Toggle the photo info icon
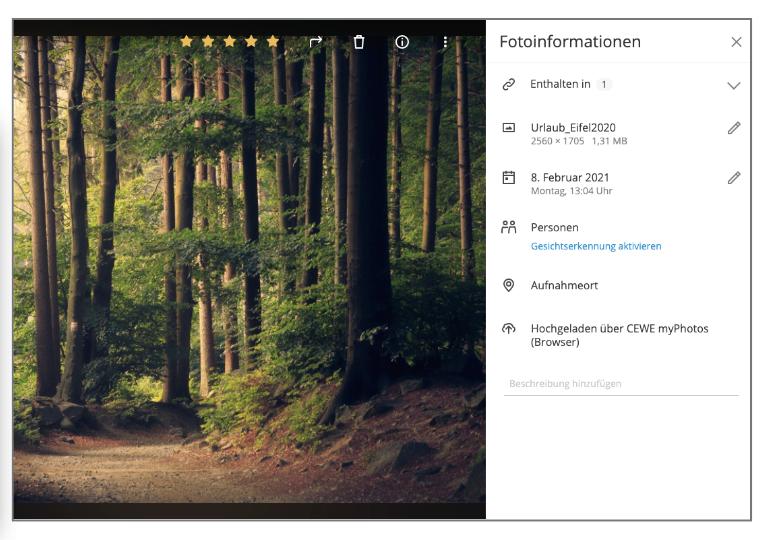This screenshot has width=764, height=540. 402,42
